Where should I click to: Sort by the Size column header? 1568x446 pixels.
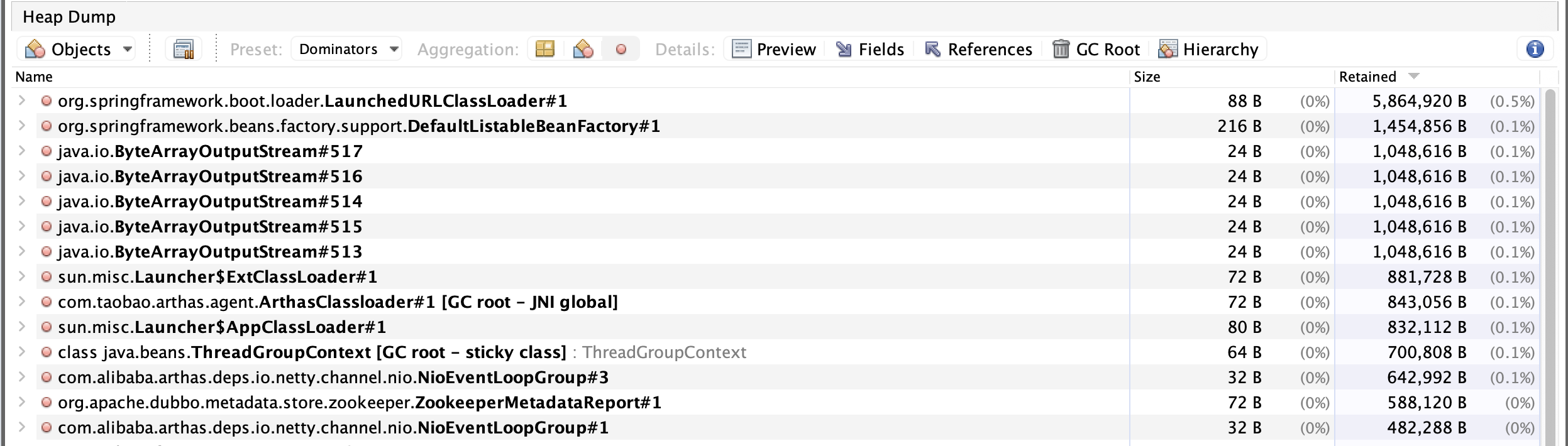click(x=1147, y=77)
